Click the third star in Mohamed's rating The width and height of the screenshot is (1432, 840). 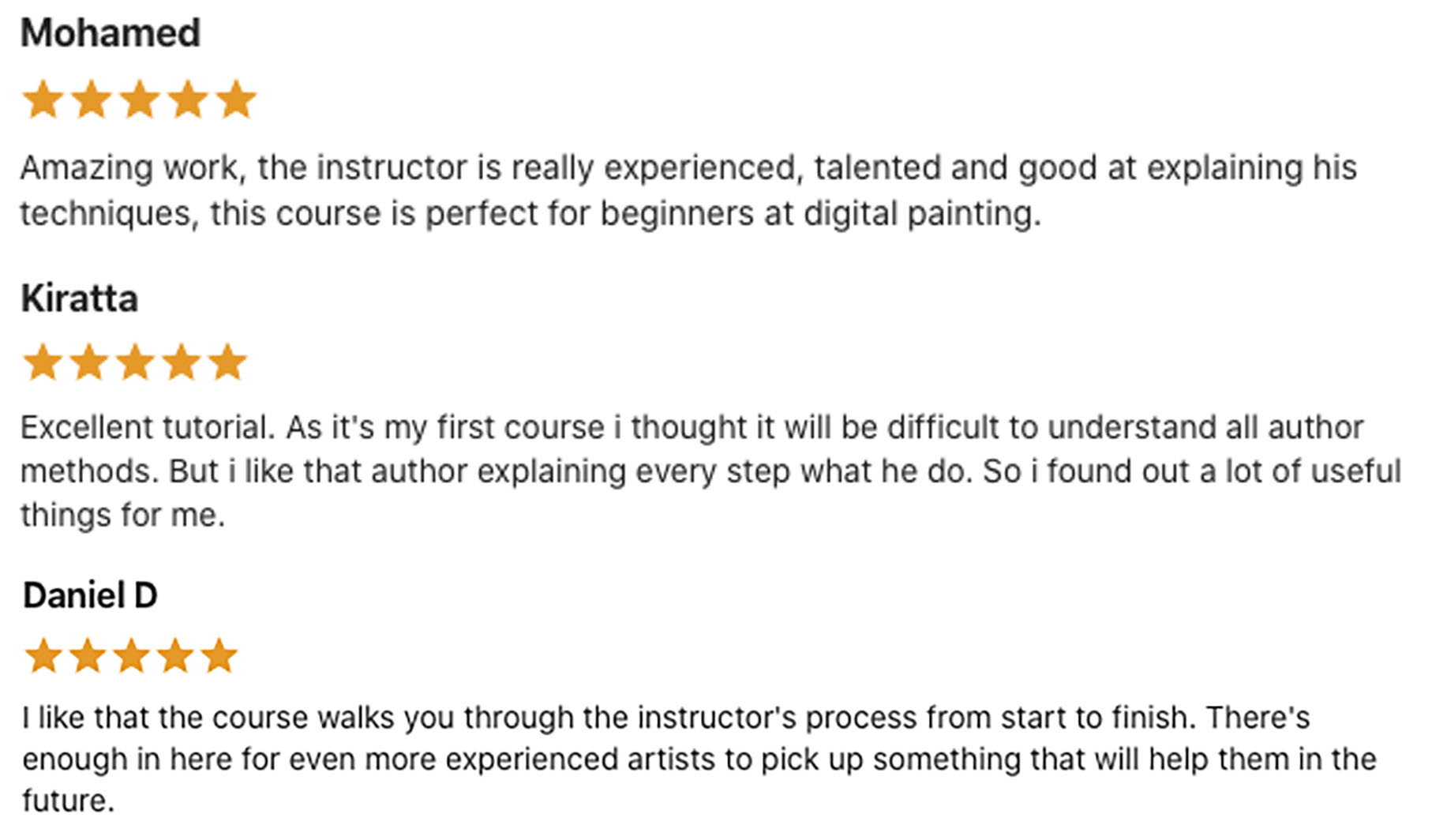pyautogui.click(x=140, y=100)
